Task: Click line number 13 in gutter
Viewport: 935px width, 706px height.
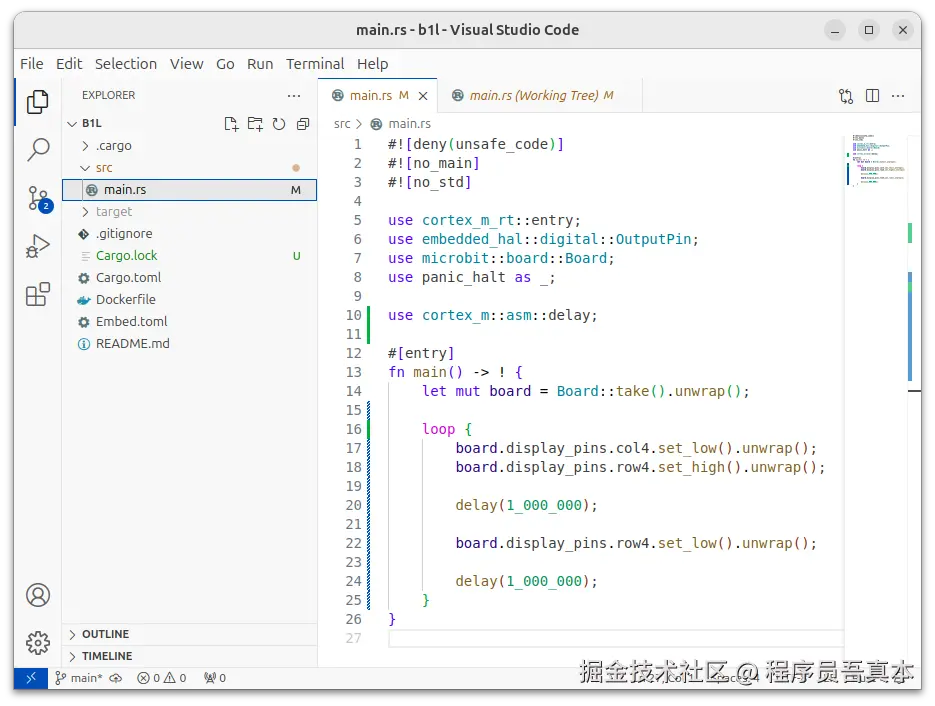Action: tap(354, 372)
